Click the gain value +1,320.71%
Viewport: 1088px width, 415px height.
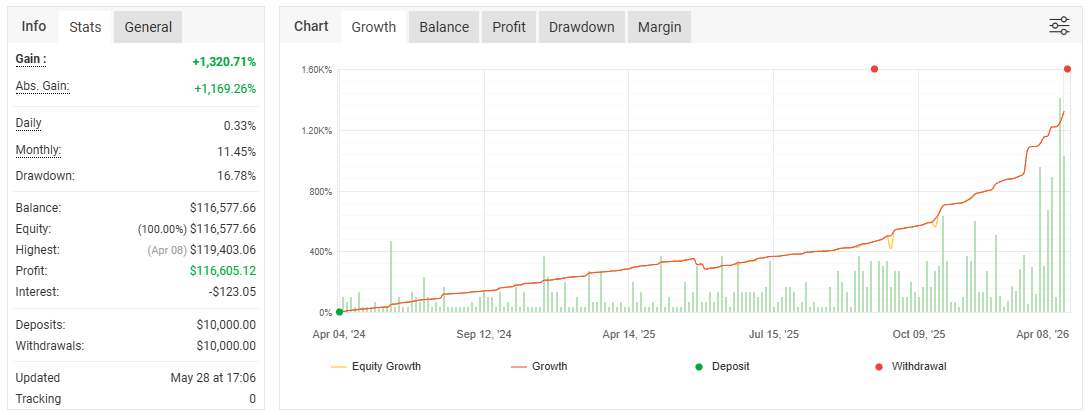[224, 62]
